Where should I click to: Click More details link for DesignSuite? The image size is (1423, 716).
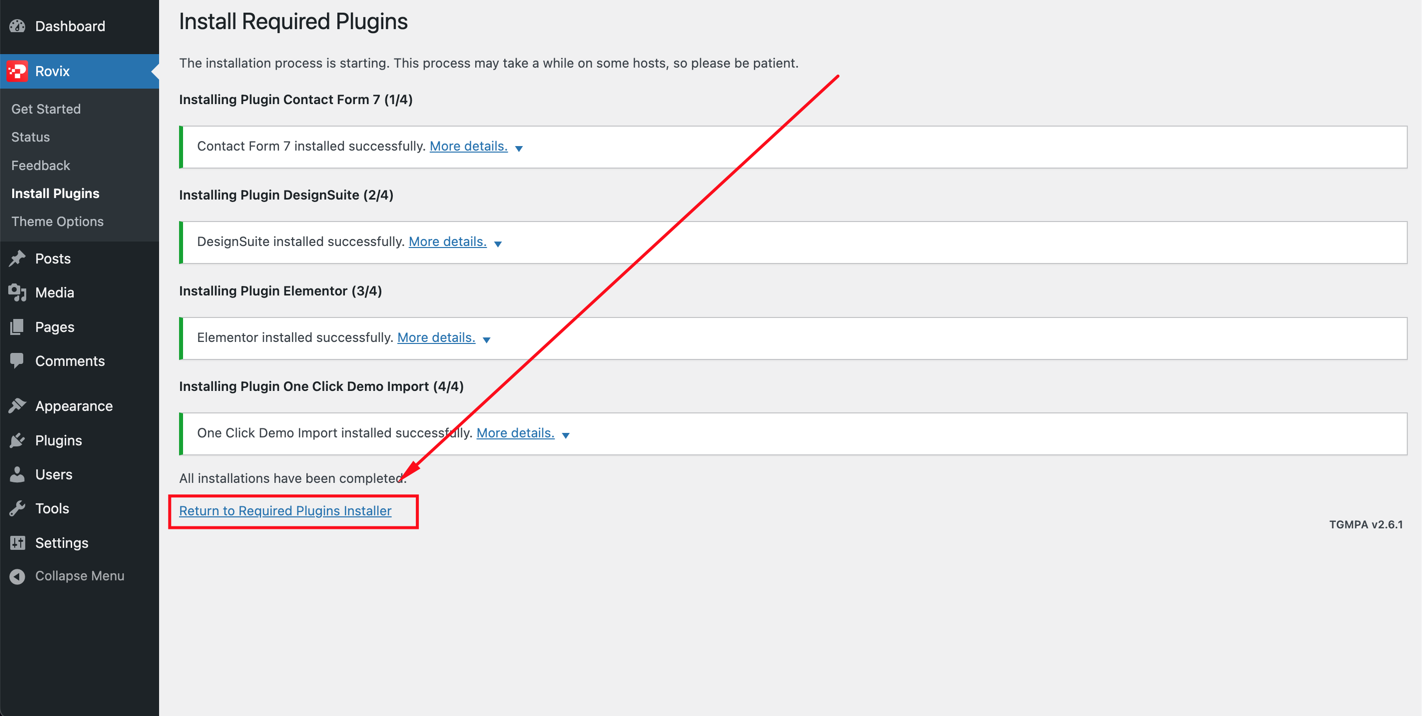click(448, 242)
